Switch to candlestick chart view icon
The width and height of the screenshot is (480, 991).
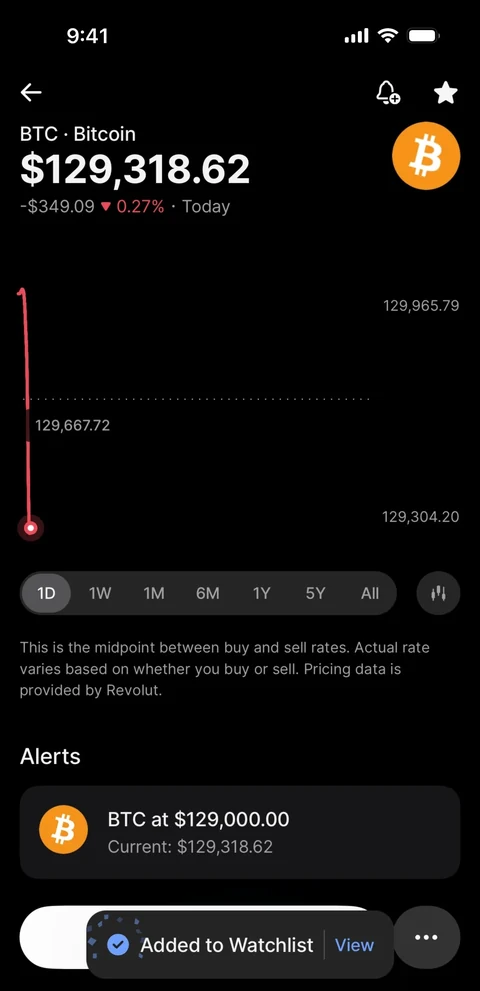(438, 593)
